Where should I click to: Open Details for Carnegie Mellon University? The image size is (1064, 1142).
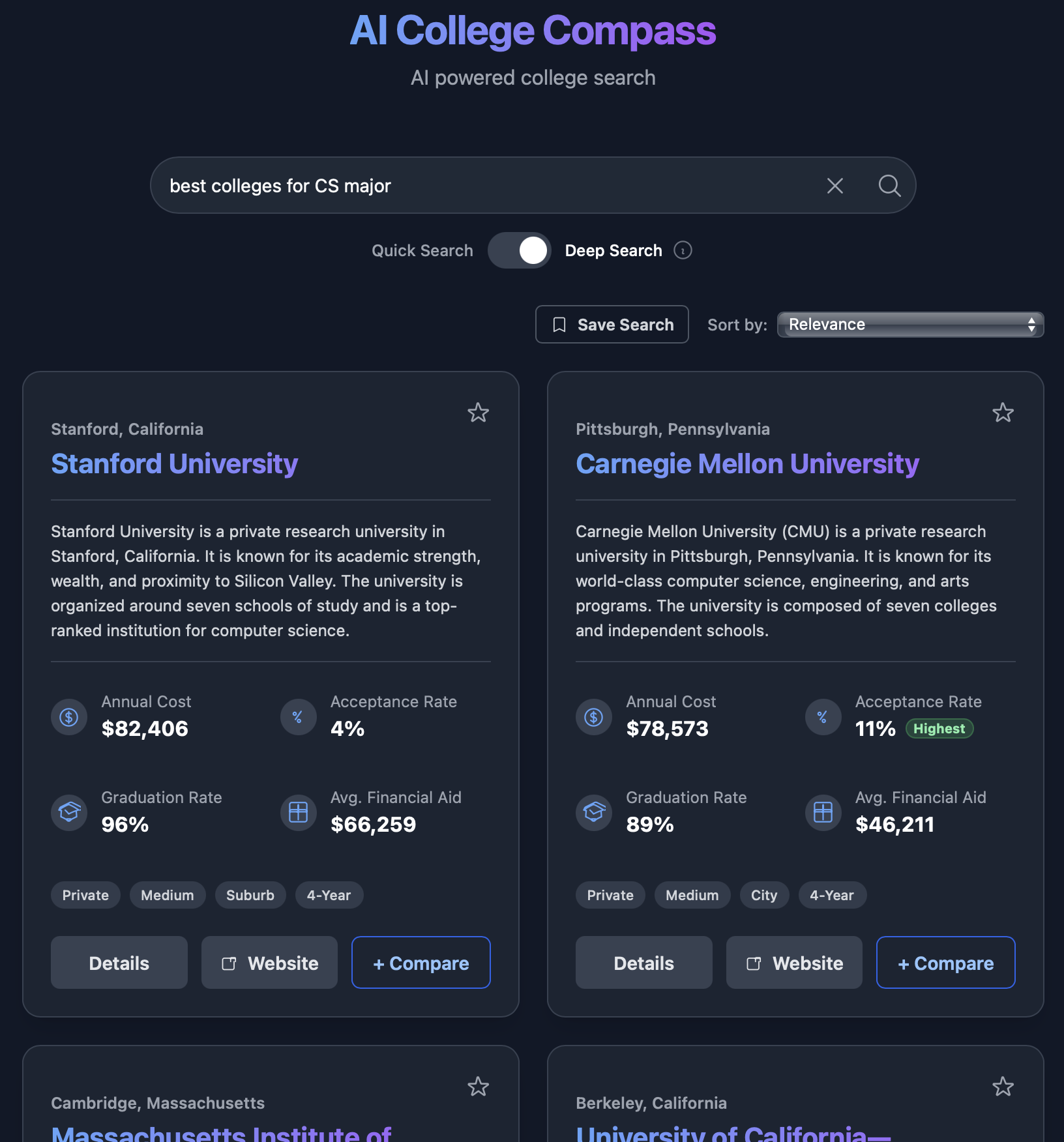tap(643, 963)
